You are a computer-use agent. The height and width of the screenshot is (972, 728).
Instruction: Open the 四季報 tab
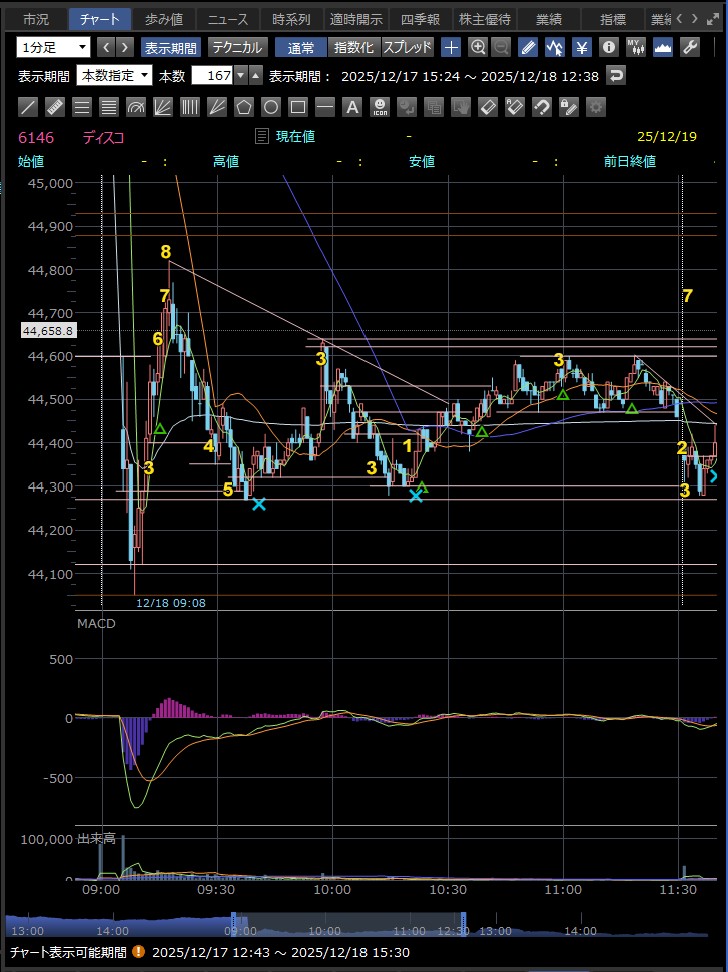pos(419,19)
